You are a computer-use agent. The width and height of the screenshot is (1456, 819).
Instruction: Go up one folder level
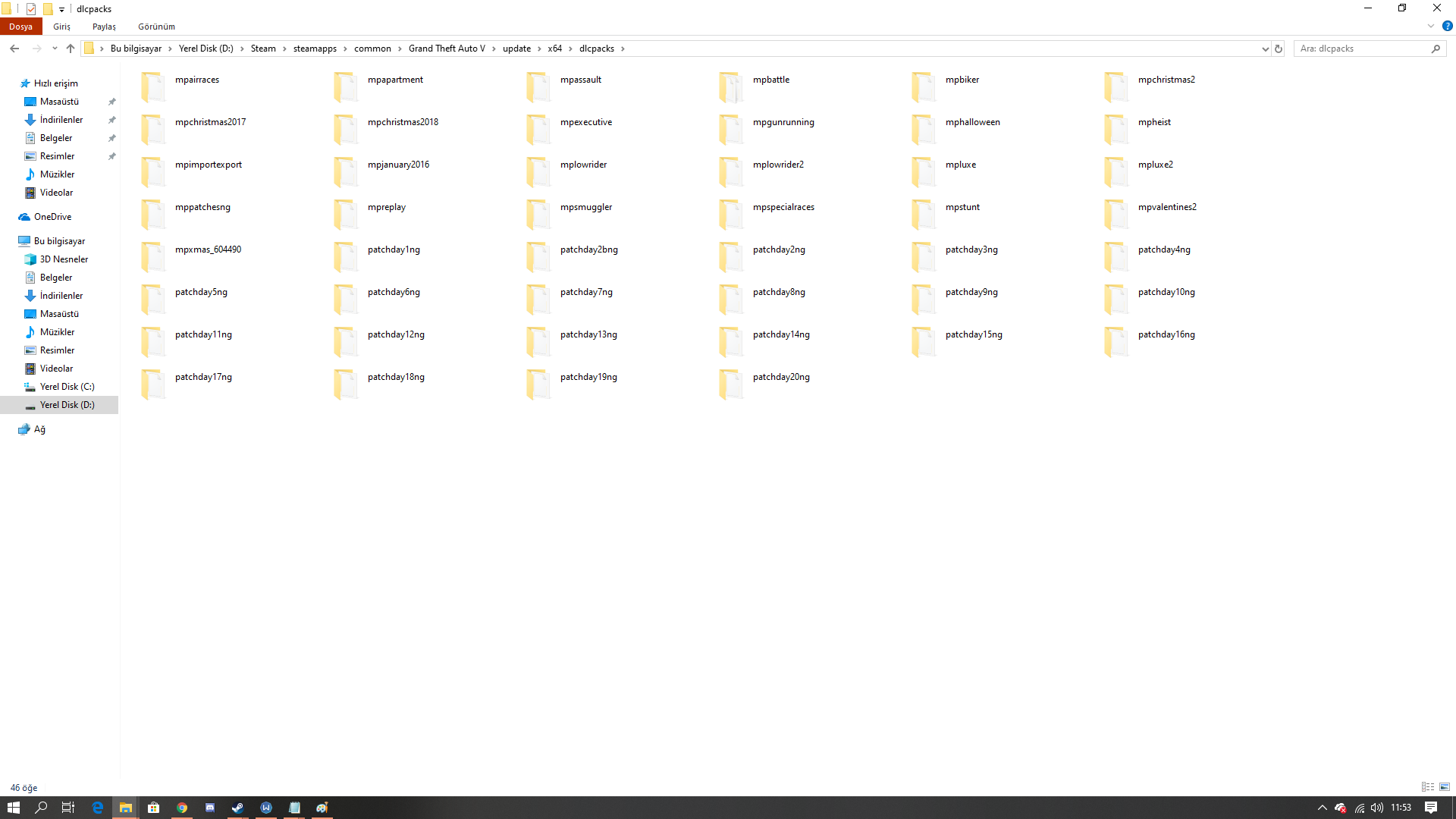tap(71, 49)
